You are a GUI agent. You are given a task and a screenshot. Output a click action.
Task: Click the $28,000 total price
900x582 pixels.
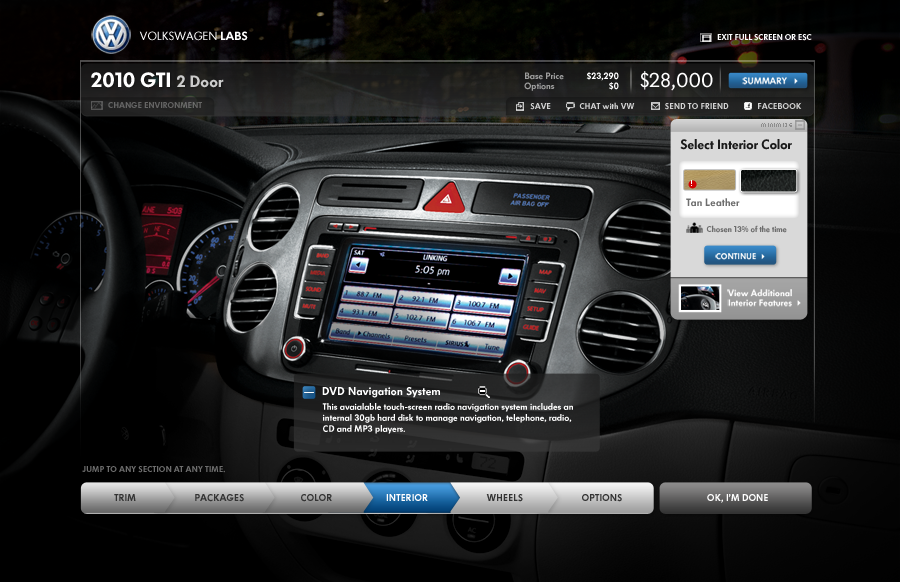click(x=676, y=80)
